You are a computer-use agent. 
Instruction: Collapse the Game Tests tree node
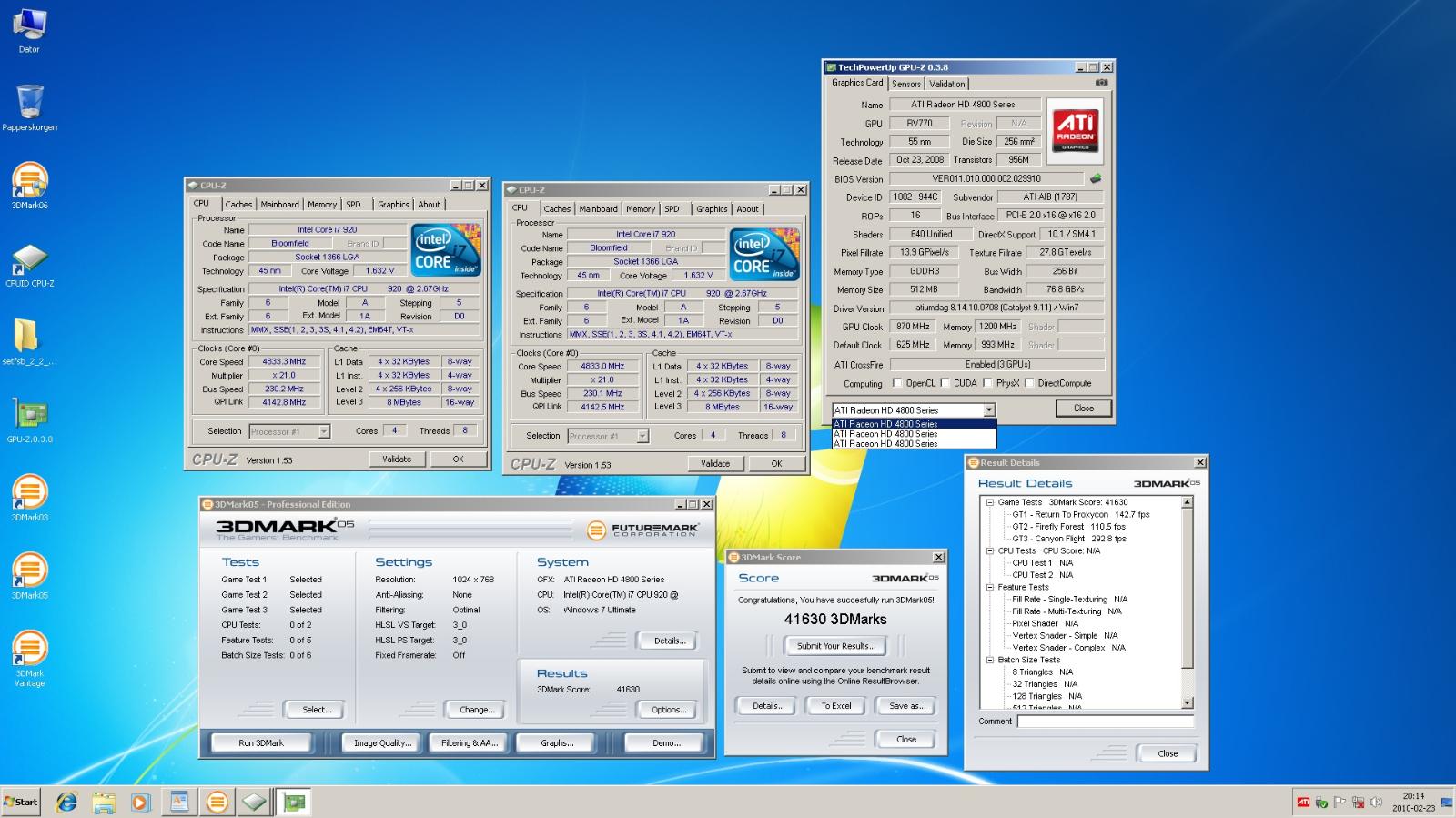point(990,502)
